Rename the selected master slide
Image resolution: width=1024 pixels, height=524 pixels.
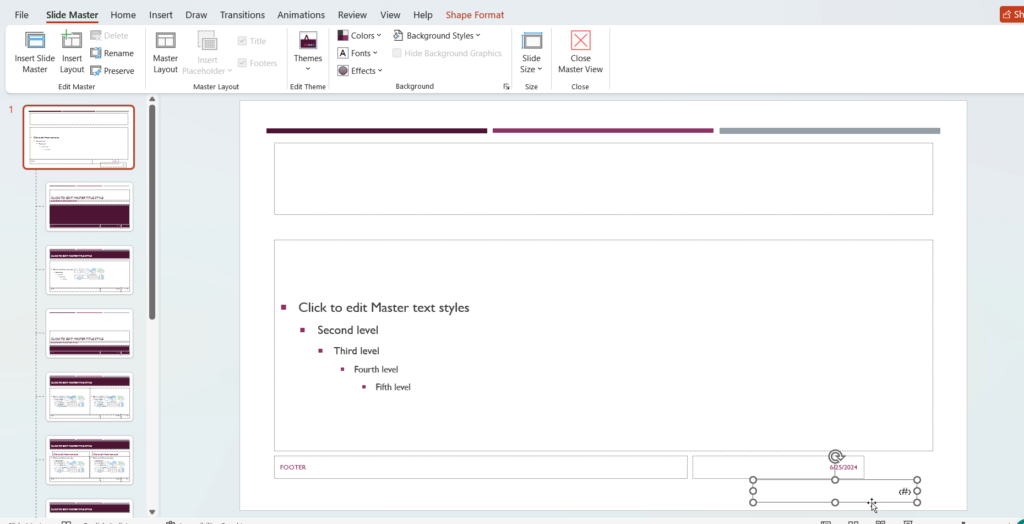pyautogui.click(x=111, y=53)
